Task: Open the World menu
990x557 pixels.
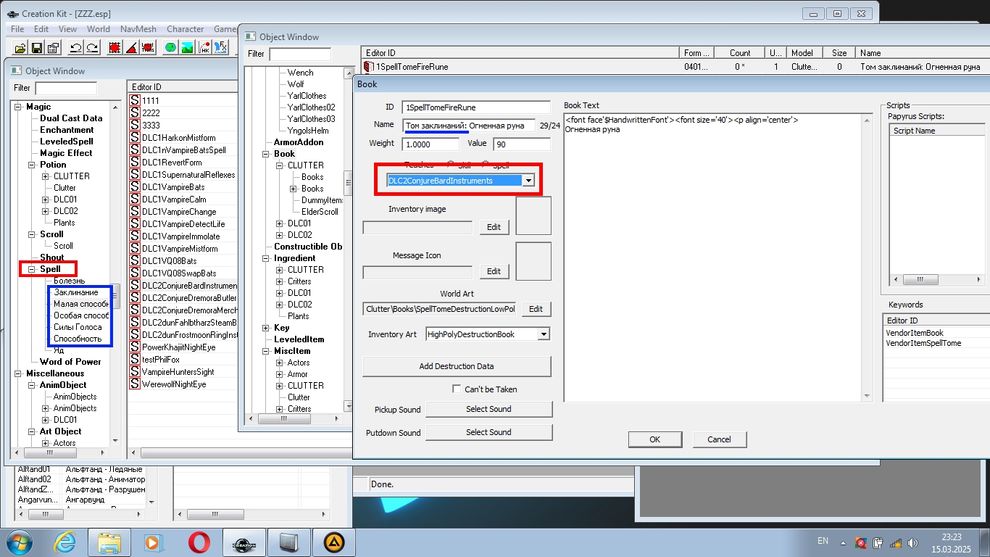Action: tap(98, 29)
